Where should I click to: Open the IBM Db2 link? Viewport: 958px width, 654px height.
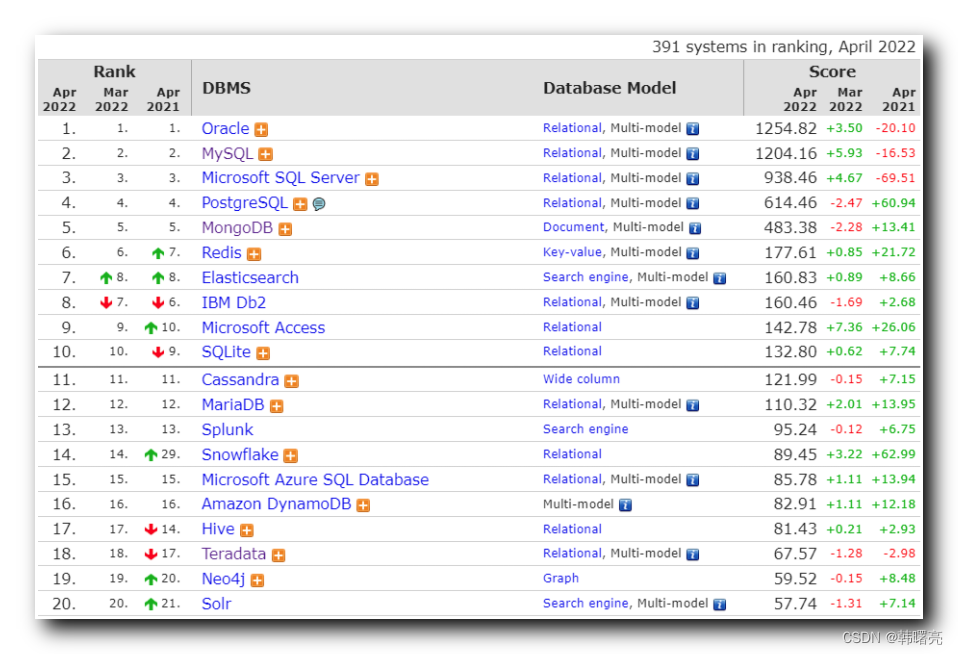click(x=234, y=303)
